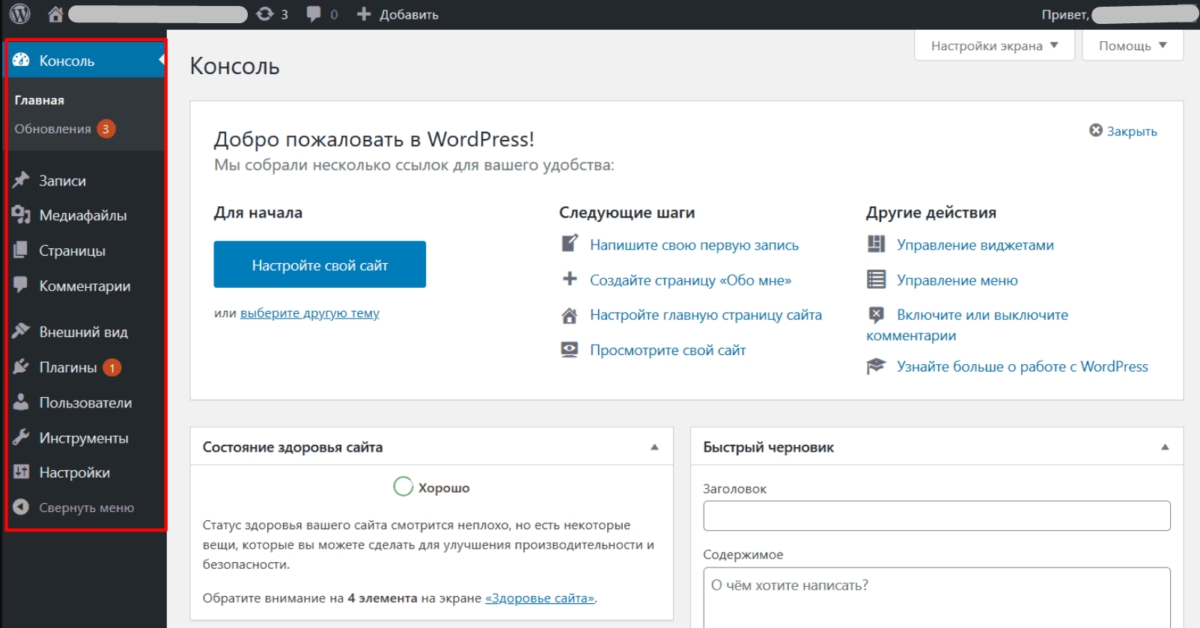Open the Внешний вид menu

coord(84,332)
